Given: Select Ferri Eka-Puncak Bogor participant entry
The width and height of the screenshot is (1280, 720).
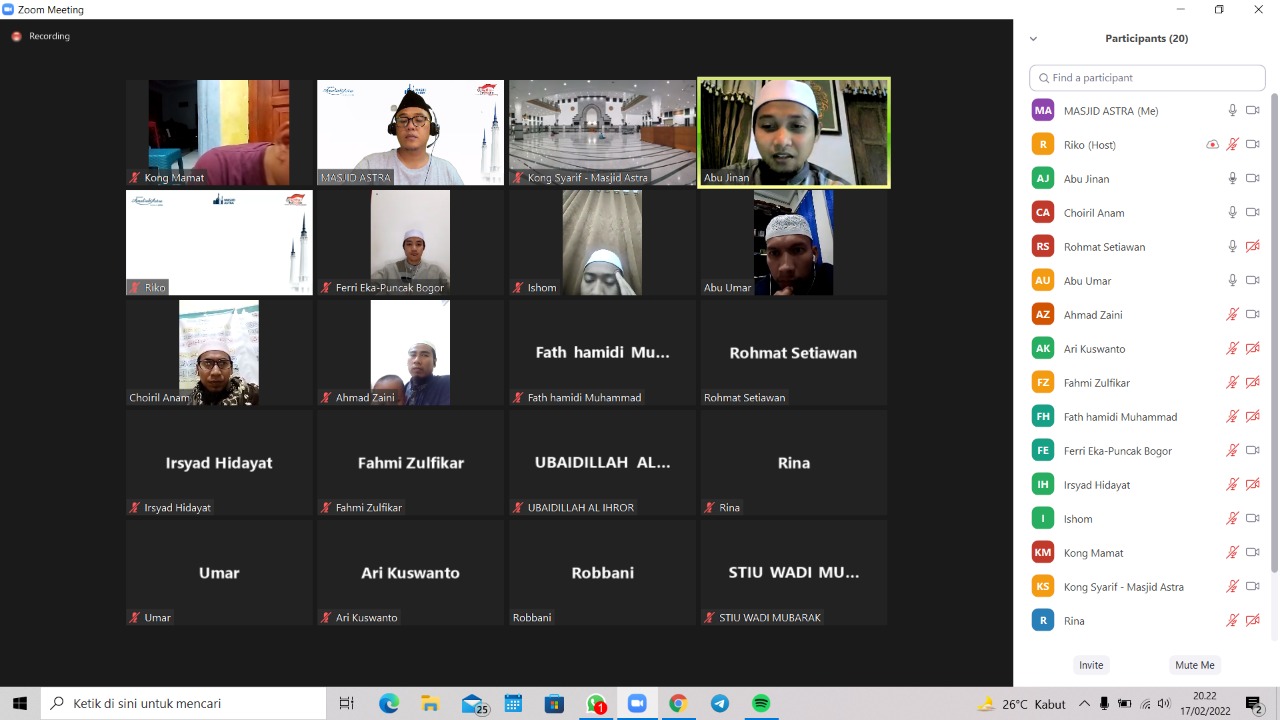Looking at the screenshot, I should pos(1117,451).
